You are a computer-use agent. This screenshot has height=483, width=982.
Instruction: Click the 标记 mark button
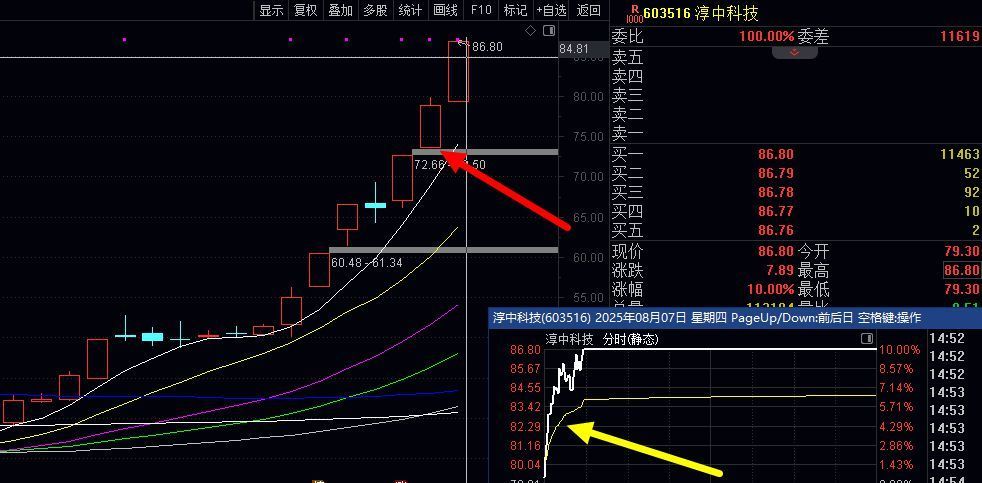[515, 10]
